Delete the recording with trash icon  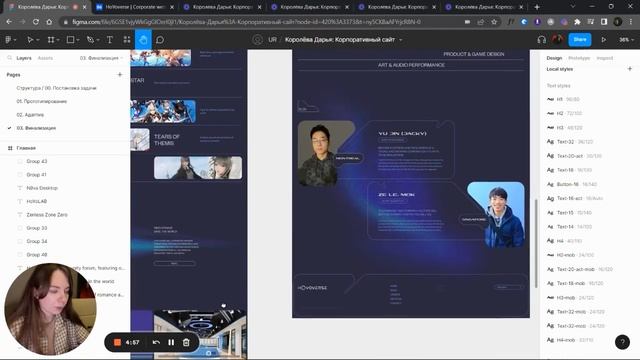click(x=186, y=342)
